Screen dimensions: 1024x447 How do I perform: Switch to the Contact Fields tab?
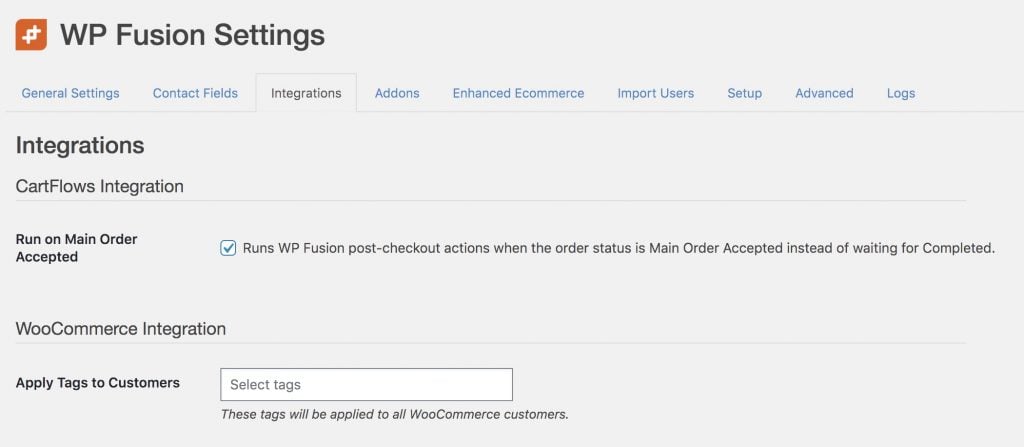point(195,93)
